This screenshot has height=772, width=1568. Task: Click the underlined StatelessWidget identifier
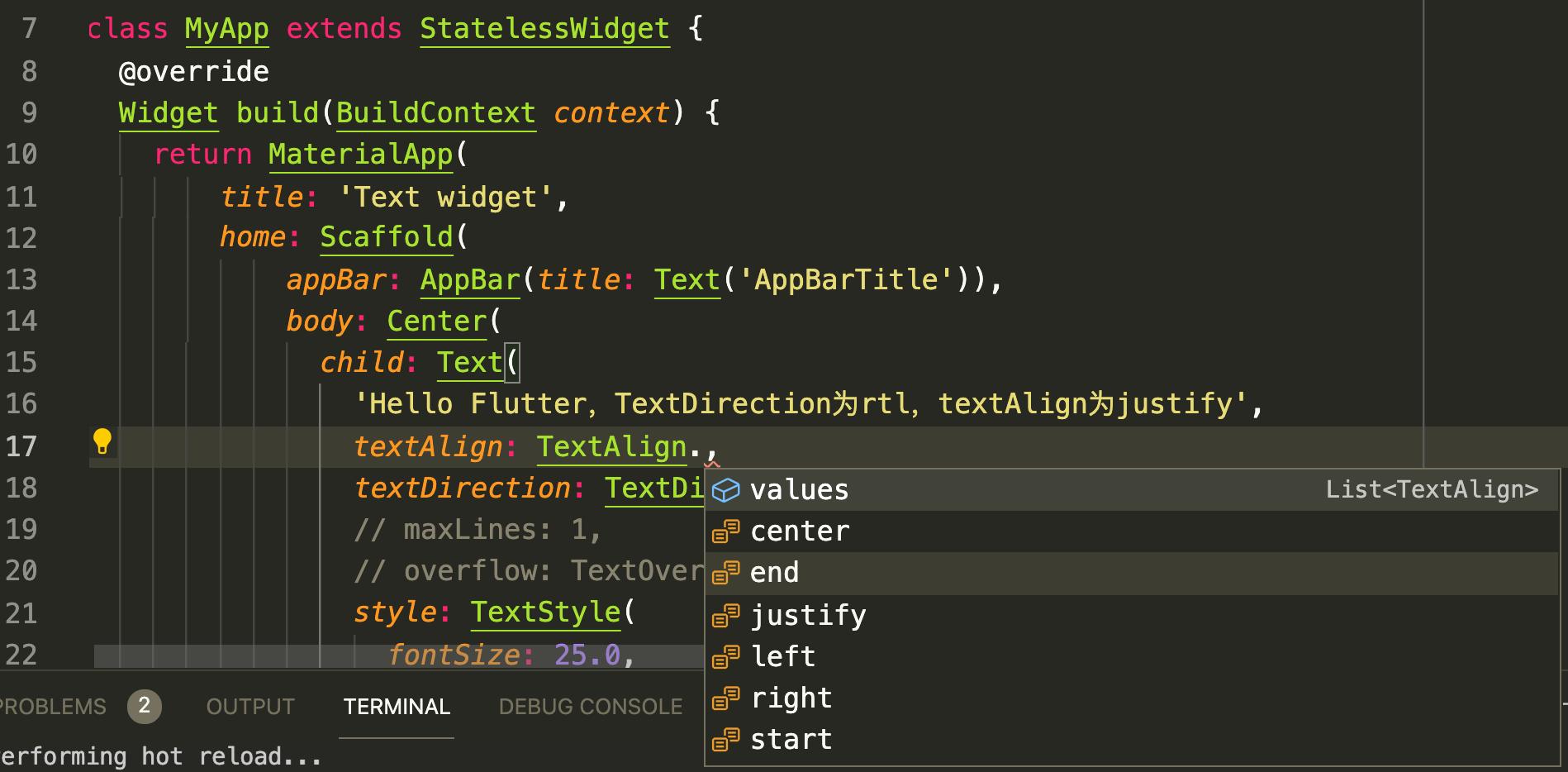[544, 29]
